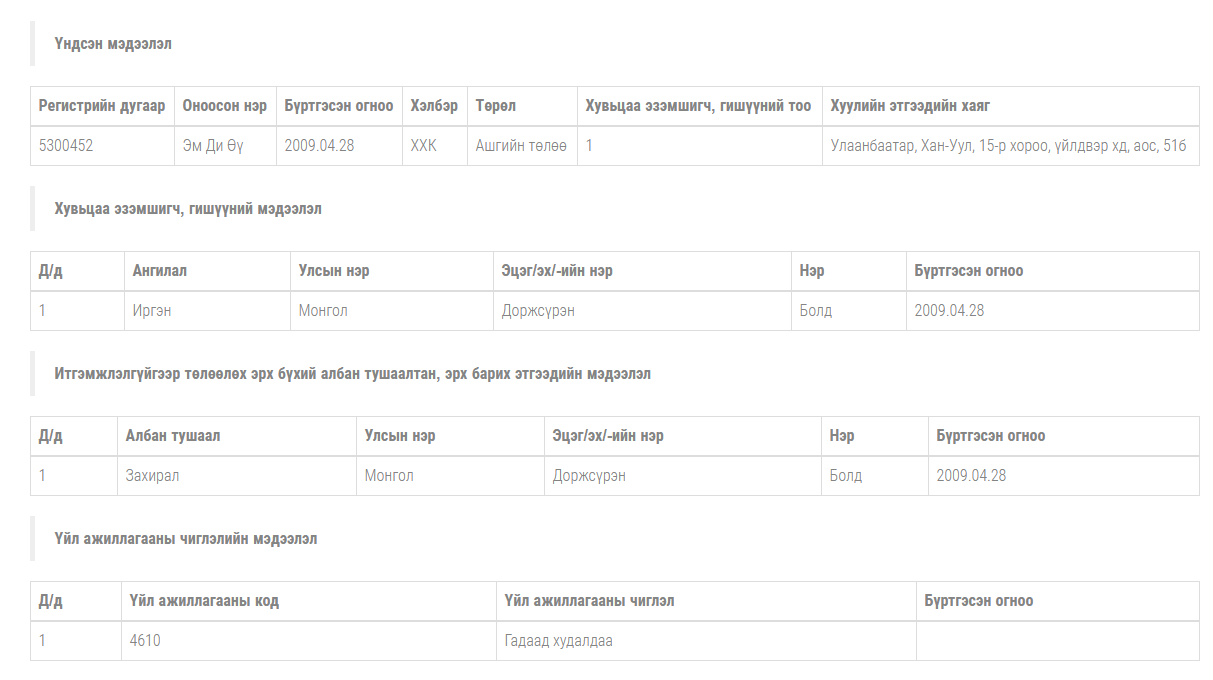
Task: Select the "Иргэн" classification cell
Action: [x=152, y=311]
